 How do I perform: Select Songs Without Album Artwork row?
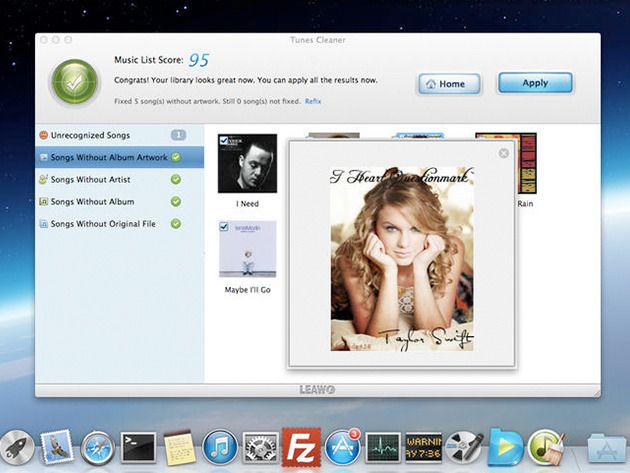(x=119, y=157)
